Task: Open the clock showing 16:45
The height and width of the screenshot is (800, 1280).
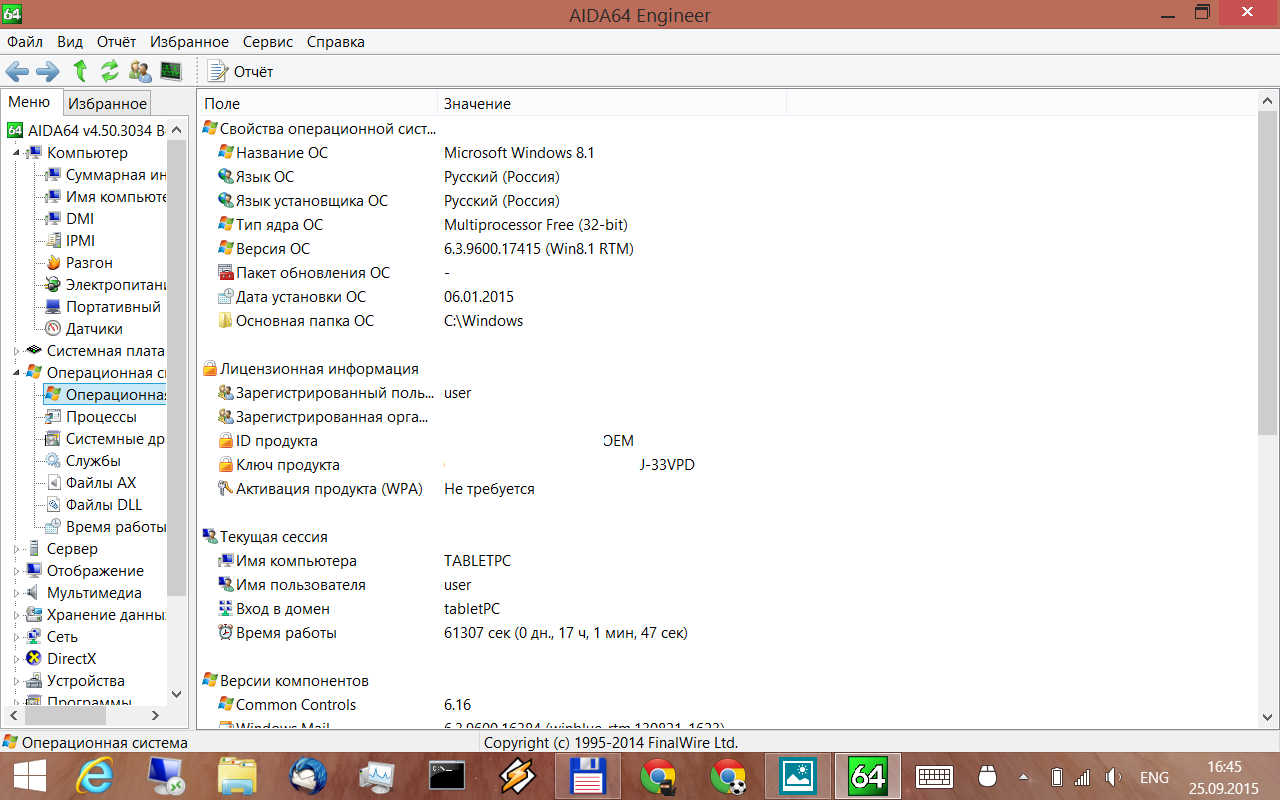Action: (x=1224, y=776)
